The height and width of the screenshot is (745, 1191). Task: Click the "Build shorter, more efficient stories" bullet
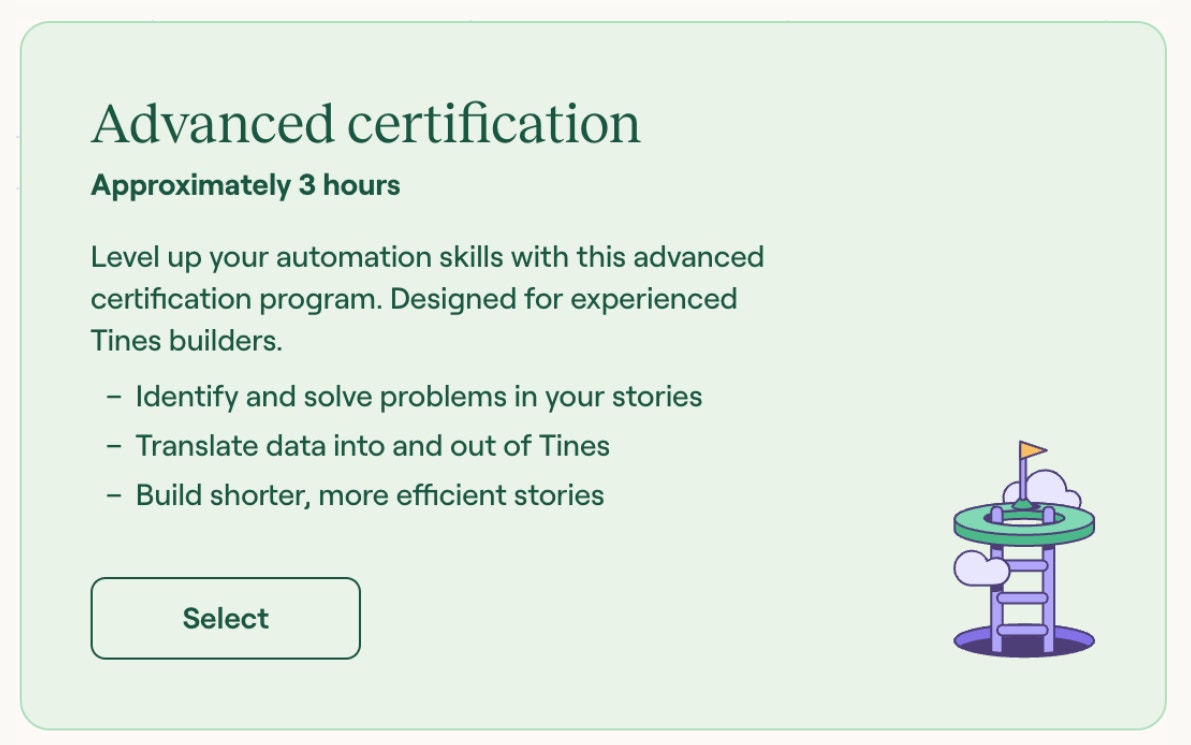369,495
